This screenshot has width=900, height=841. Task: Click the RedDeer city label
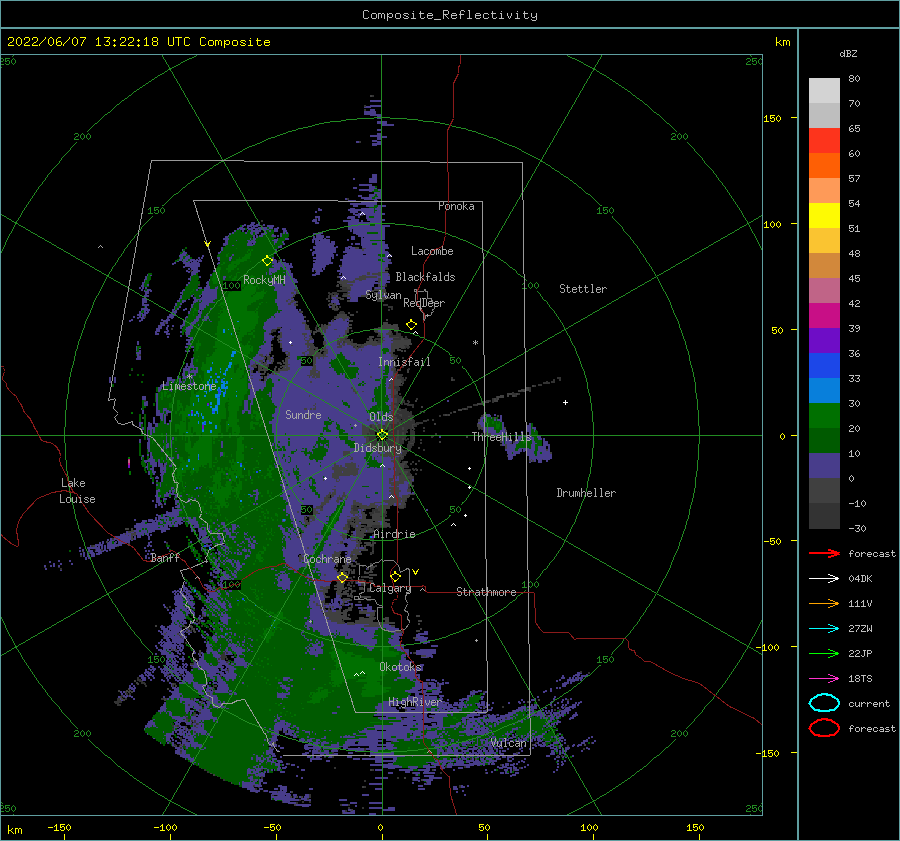point(424,303)
